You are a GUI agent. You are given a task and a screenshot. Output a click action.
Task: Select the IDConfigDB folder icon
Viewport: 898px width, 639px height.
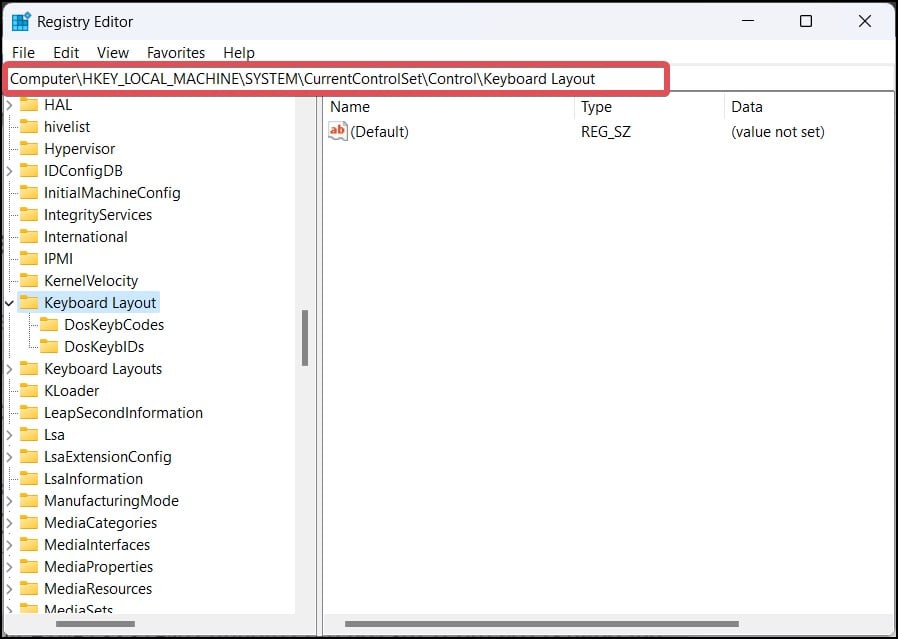29,171
